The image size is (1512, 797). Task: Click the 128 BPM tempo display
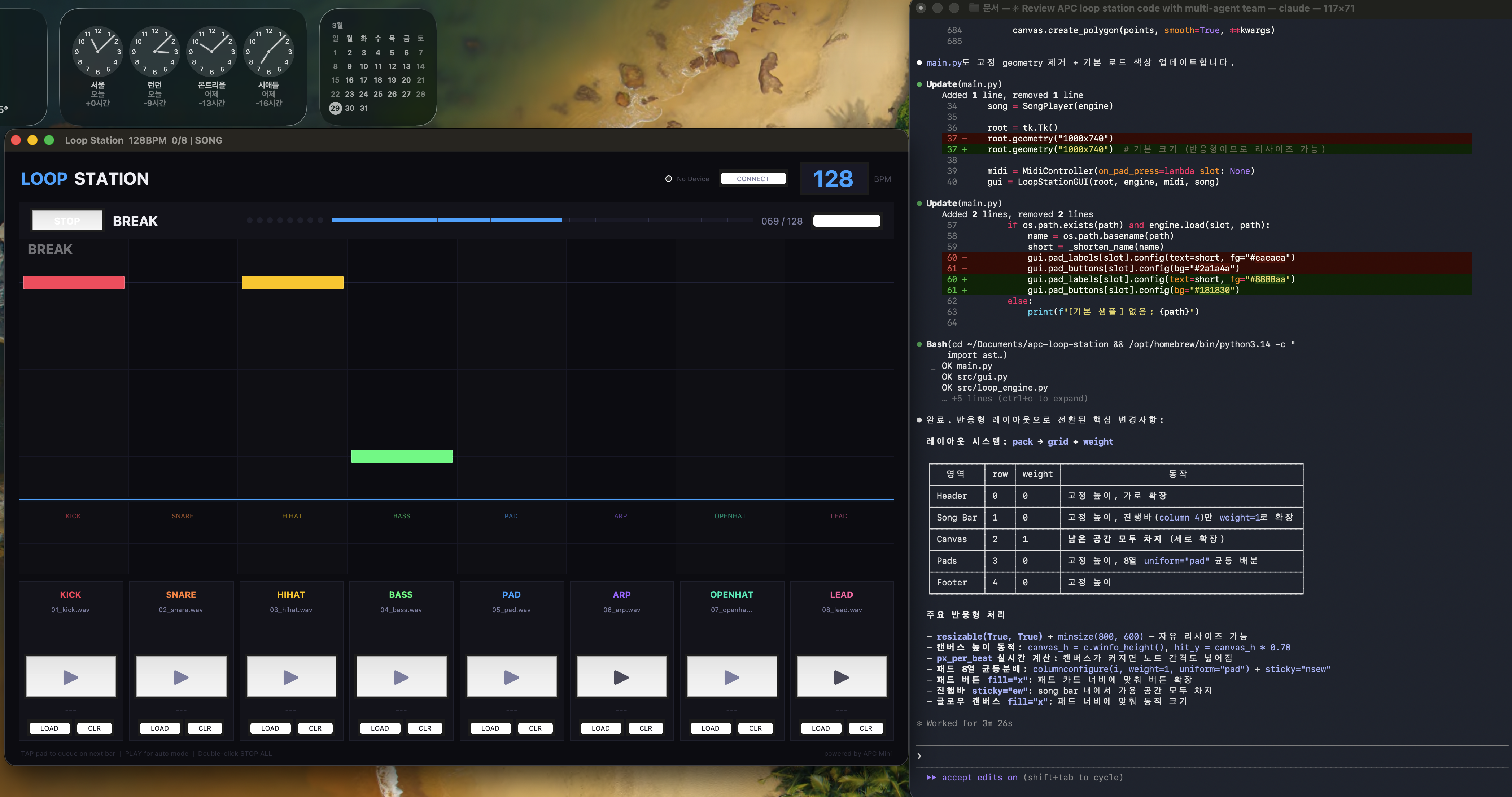coord(833,179)
